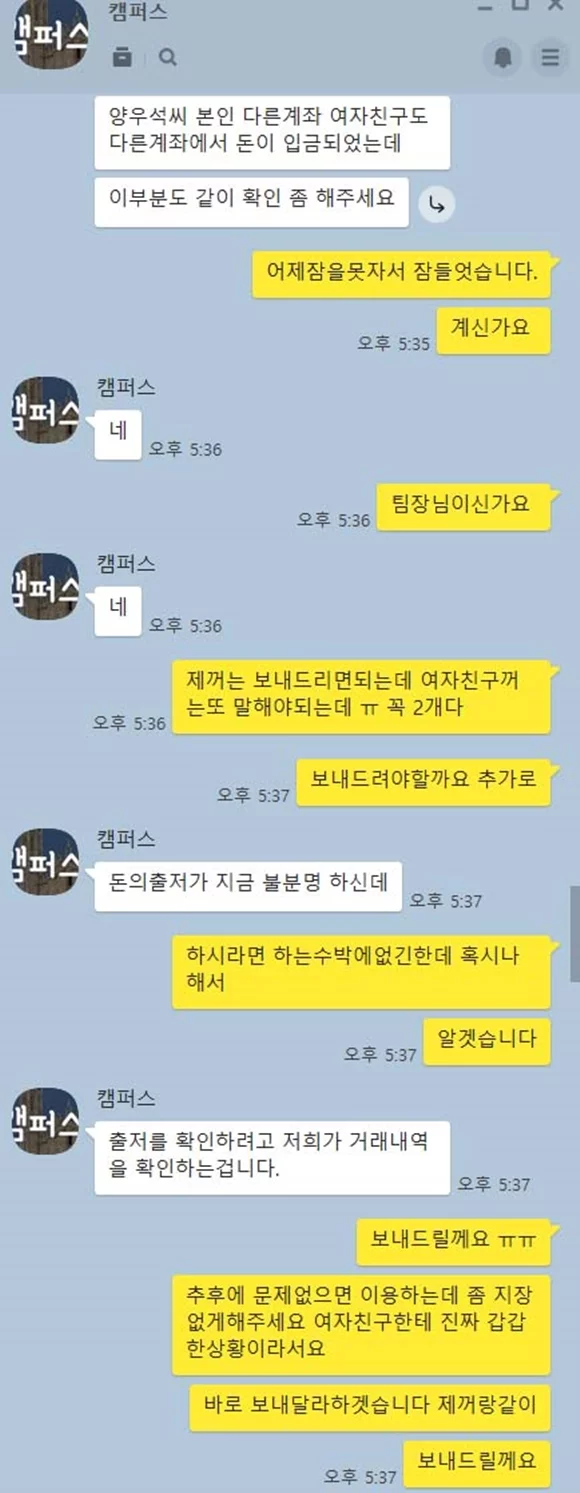The image size is (580, 1493).
Task: Click the chat room title 캠퍼스
Action: tap(137, 13)
